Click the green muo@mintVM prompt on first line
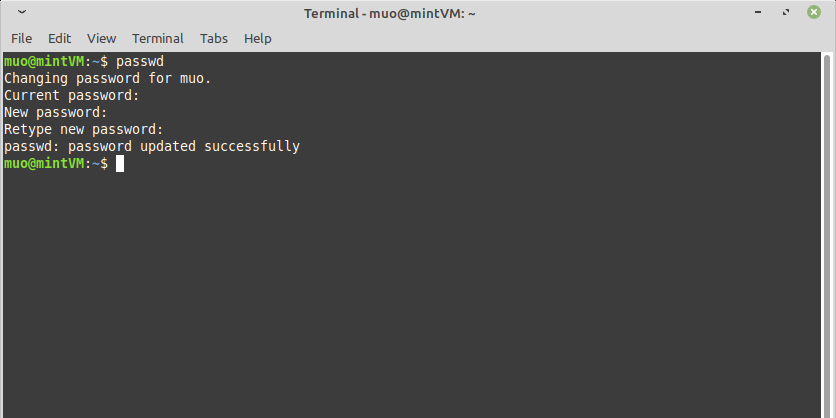Image resolution: width=836 pixels, height=418 pixels. pyautogui.click(x=46, y=62)
